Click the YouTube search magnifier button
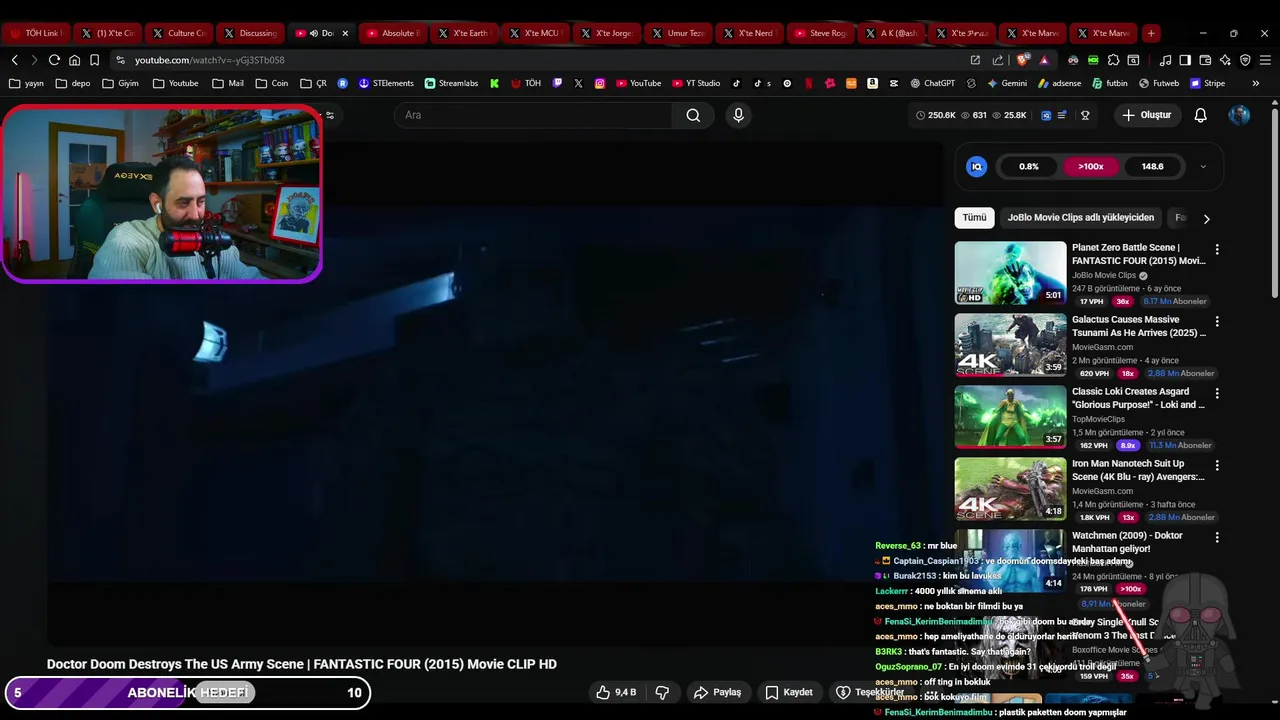The width and height of the screenshot is (1280, 720). 693,115
